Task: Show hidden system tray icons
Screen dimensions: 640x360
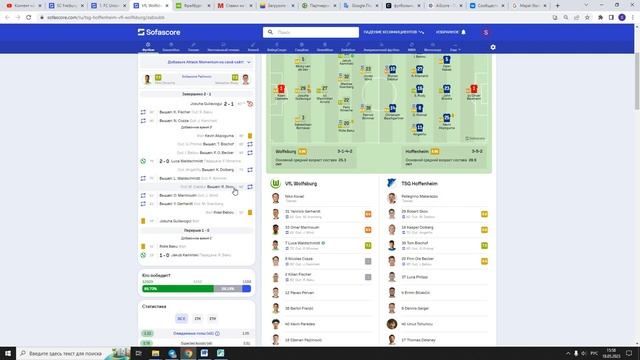Action: click(568, 353)
